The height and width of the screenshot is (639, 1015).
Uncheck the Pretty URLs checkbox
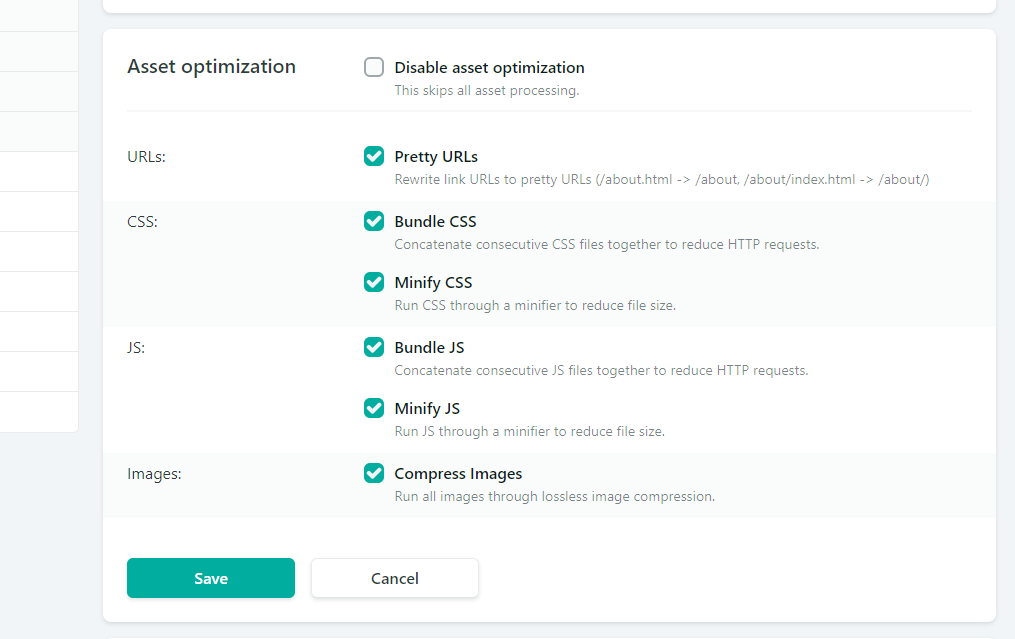374,156
